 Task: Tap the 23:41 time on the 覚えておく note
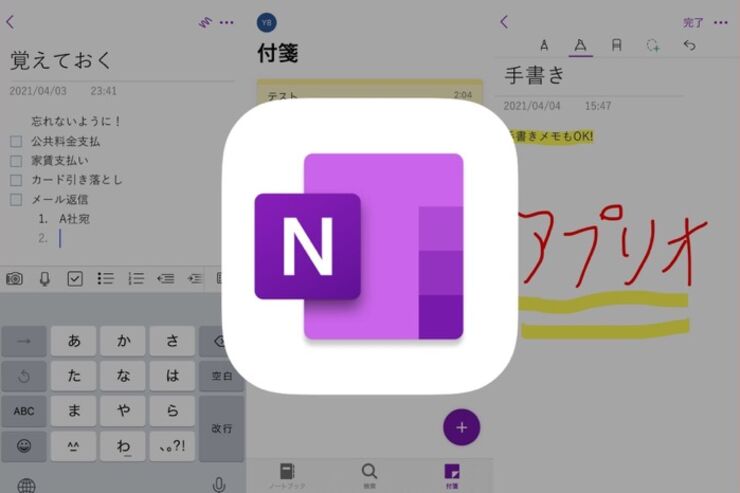point(103,91)
